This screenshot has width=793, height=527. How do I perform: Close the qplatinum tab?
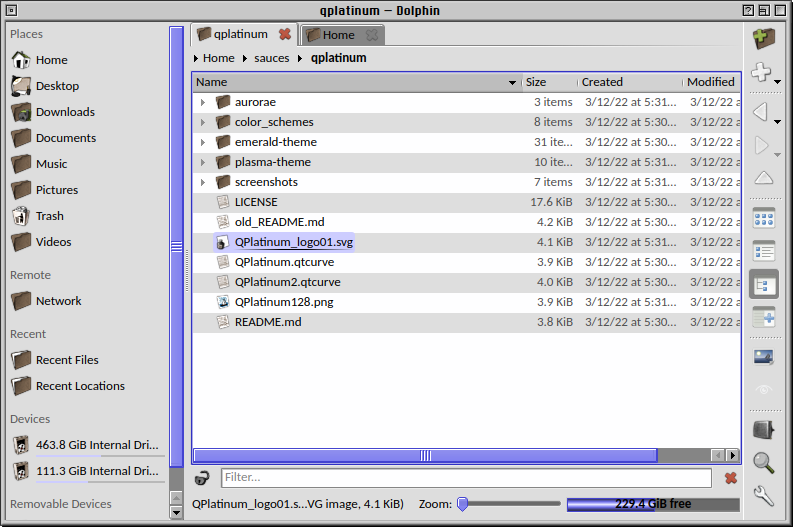point(285,34)
